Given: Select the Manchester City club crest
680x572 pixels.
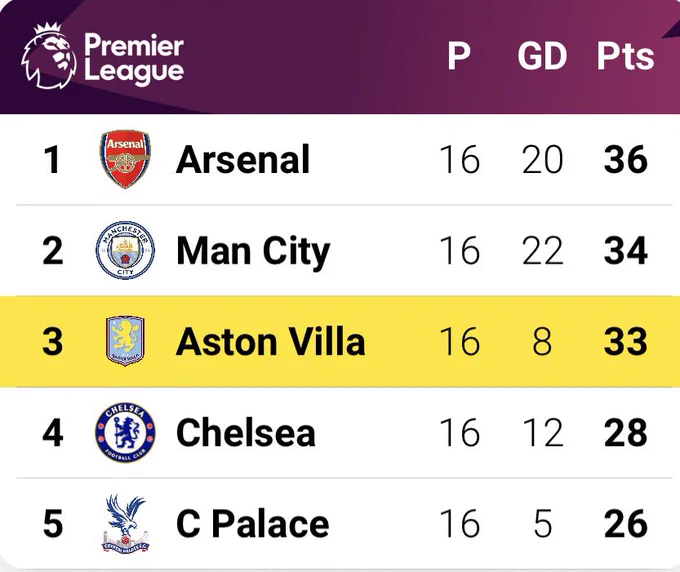Looking at the screenshot, I should [125, 250].
